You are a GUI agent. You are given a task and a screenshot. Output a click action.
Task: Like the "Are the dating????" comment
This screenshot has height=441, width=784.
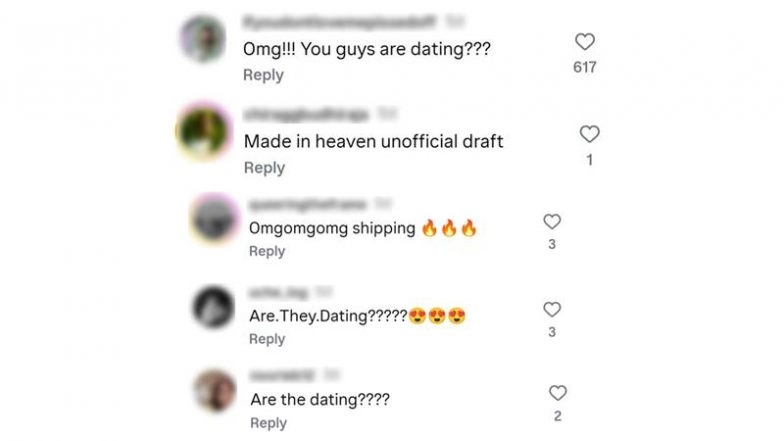[558, 393]
